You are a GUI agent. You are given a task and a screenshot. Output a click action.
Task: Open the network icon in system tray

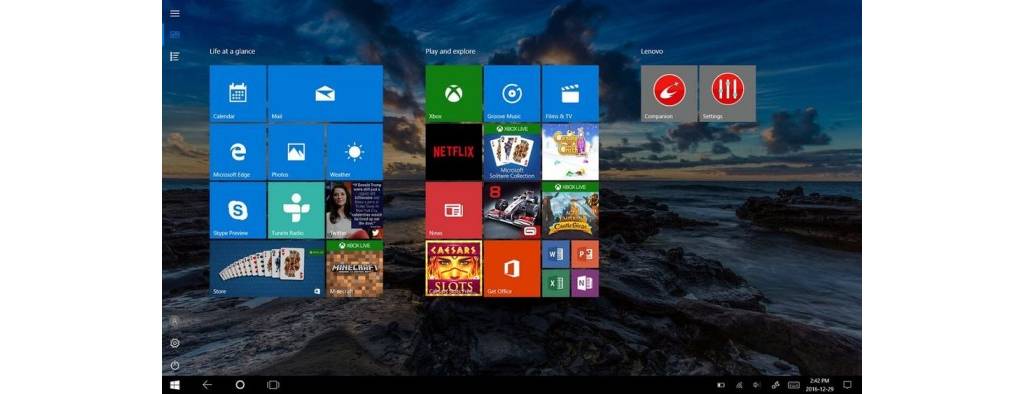[x=739, y=385]
